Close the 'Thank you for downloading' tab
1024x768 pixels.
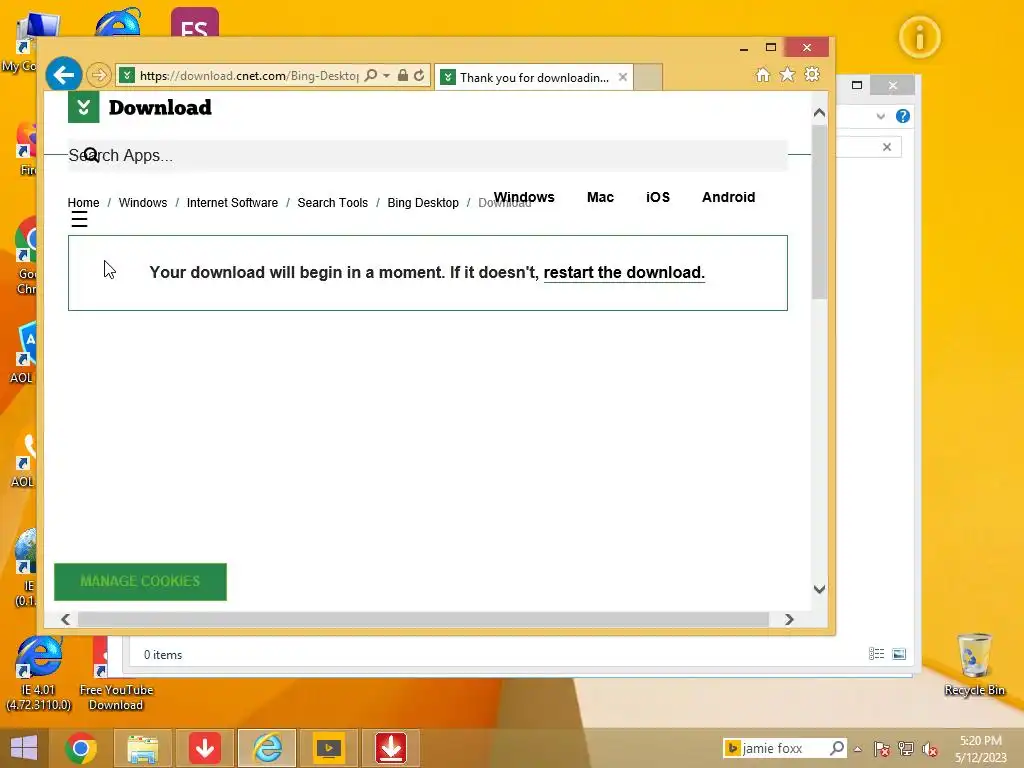point(623,77)
